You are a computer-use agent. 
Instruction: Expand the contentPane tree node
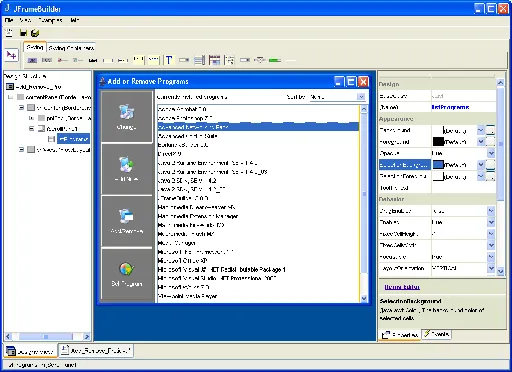click(11, 97)
